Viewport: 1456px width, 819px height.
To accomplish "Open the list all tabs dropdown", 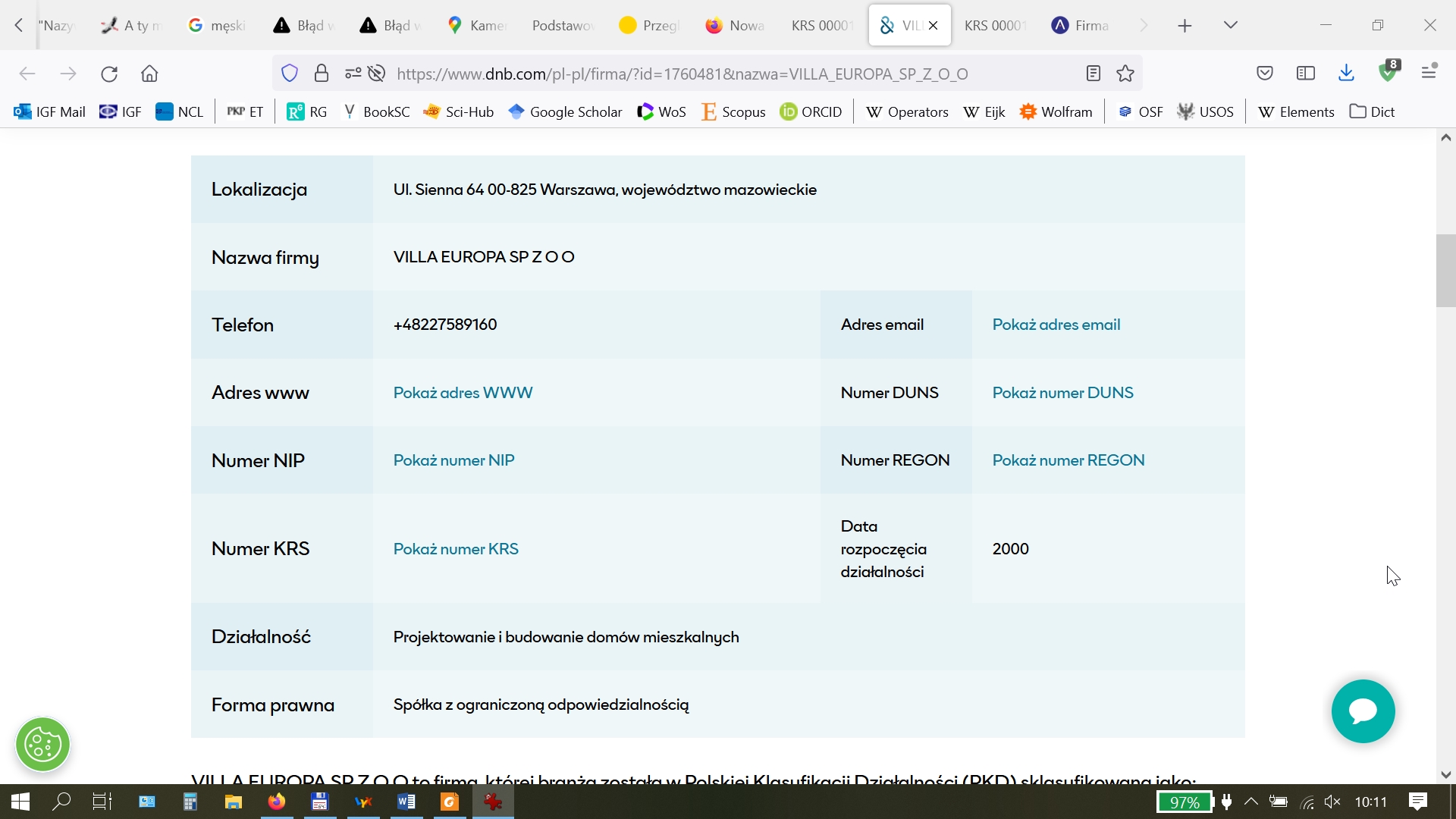I will click(1231, 25).
